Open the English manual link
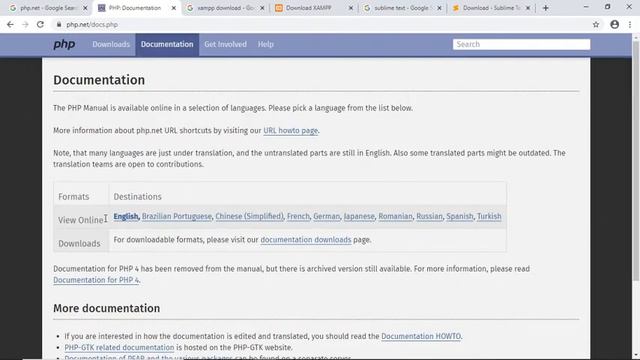The width and height of the screenshot is (640, 360). click(126, 216)
